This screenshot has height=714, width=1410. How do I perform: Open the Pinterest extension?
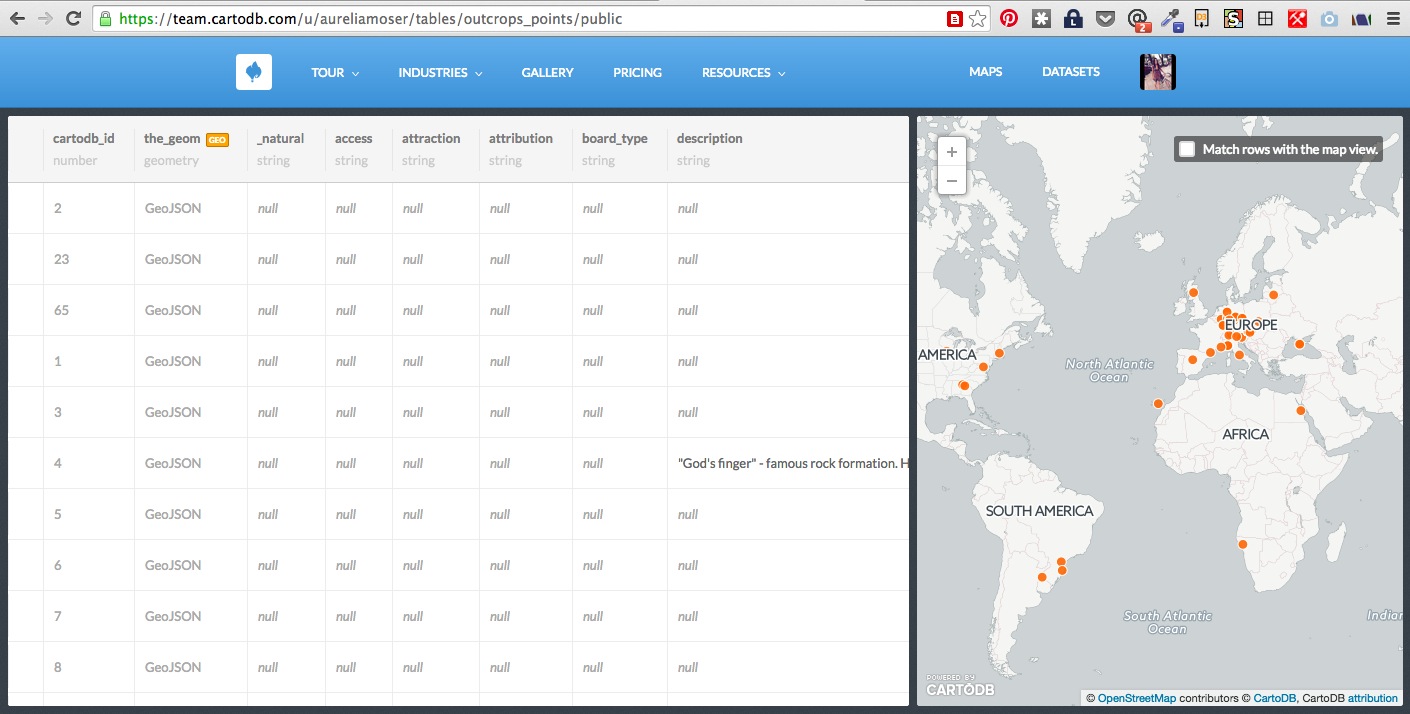point(1009,18)
